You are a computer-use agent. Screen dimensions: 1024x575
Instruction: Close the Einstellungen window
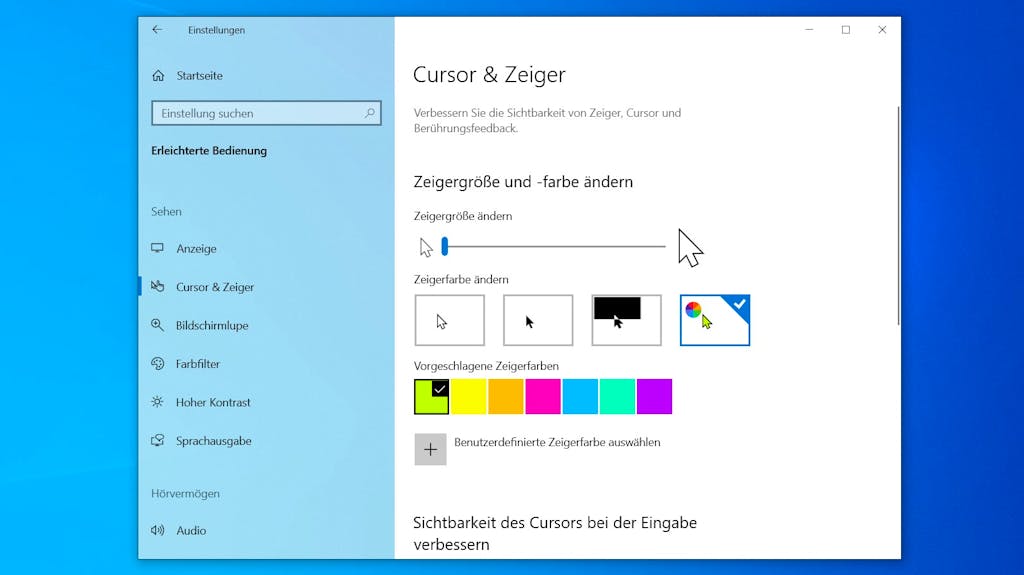point(882,29)
